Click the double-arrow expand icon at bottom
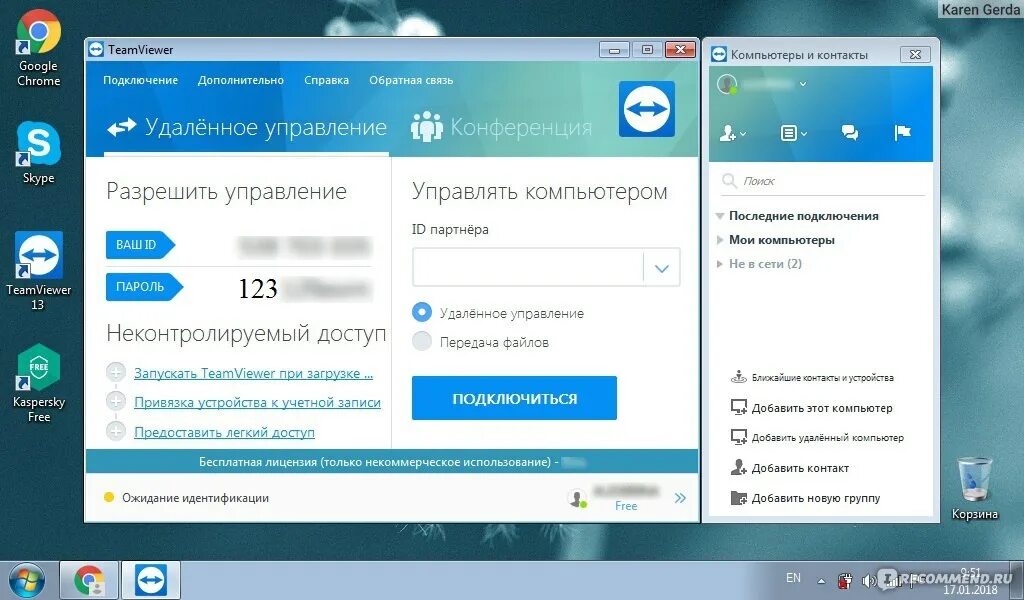This screenshot has width=1024, height=600. (x=680, y=498)
